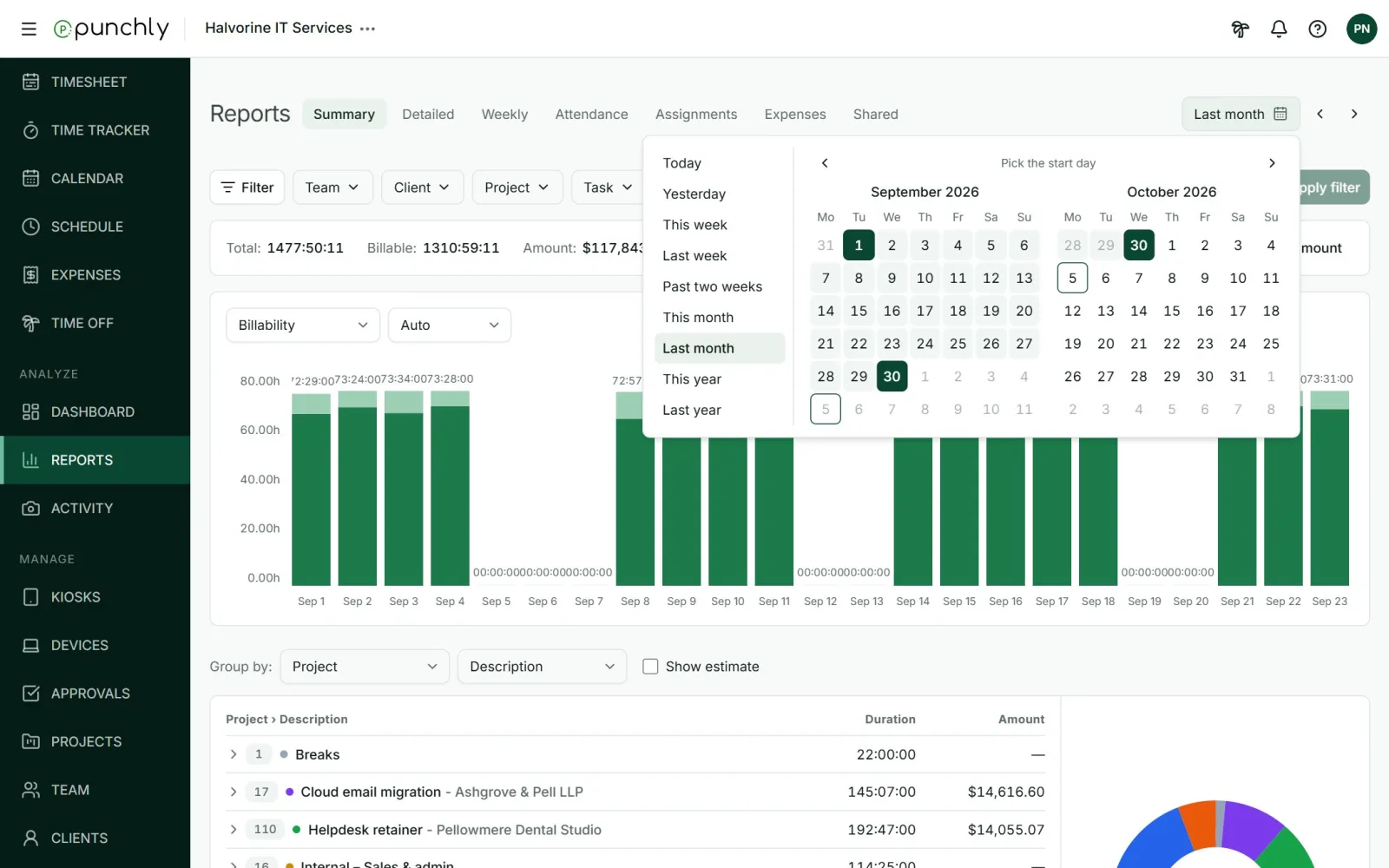Select the This month preset
The height and width of the screenshot is (868, 1389).
tap(720, 318)
